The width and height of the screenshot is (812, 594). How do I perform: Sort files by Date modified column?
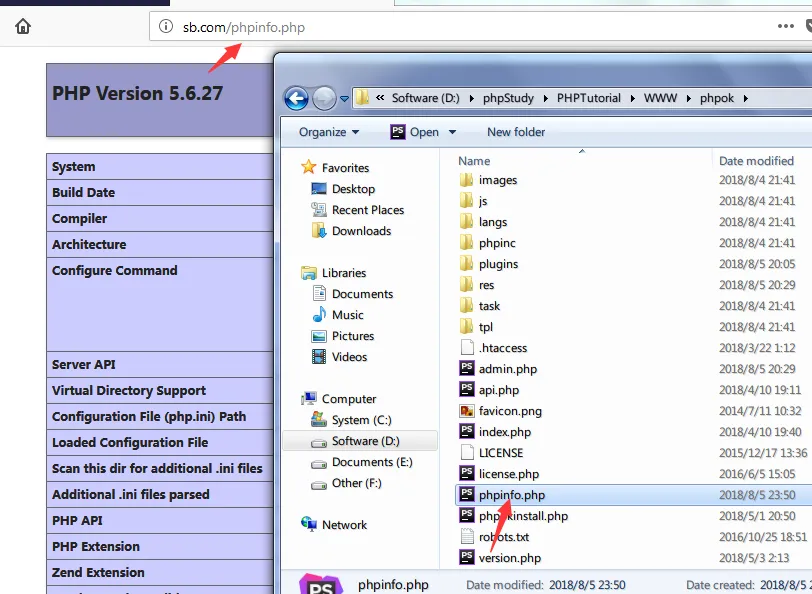755,161
